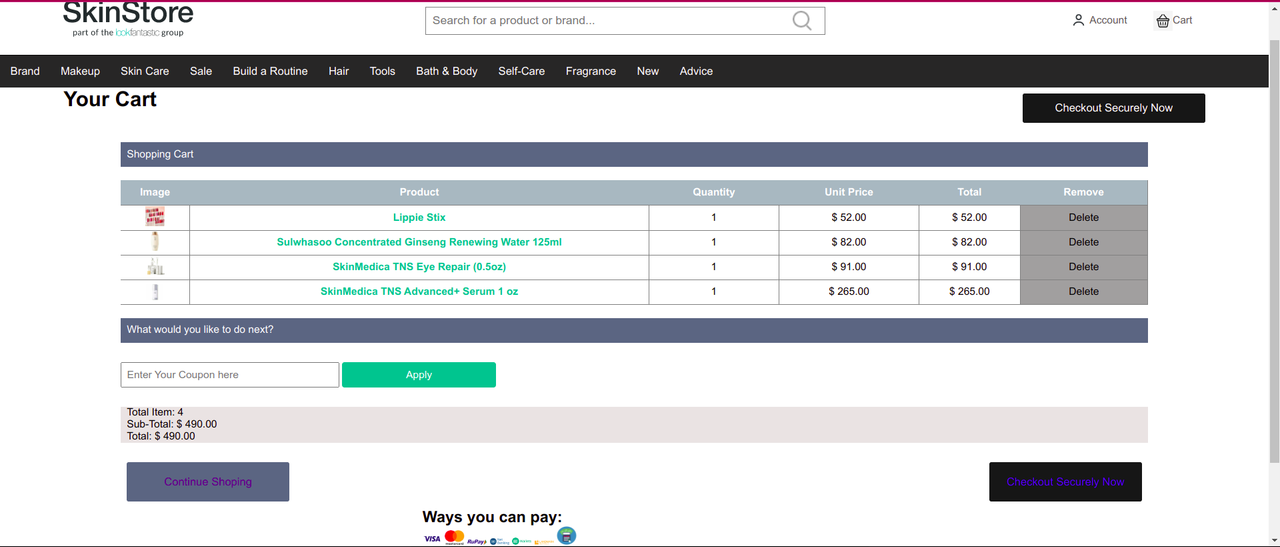Open the Skin Care menu
1280x547 pixels.
tap(145, 71)
